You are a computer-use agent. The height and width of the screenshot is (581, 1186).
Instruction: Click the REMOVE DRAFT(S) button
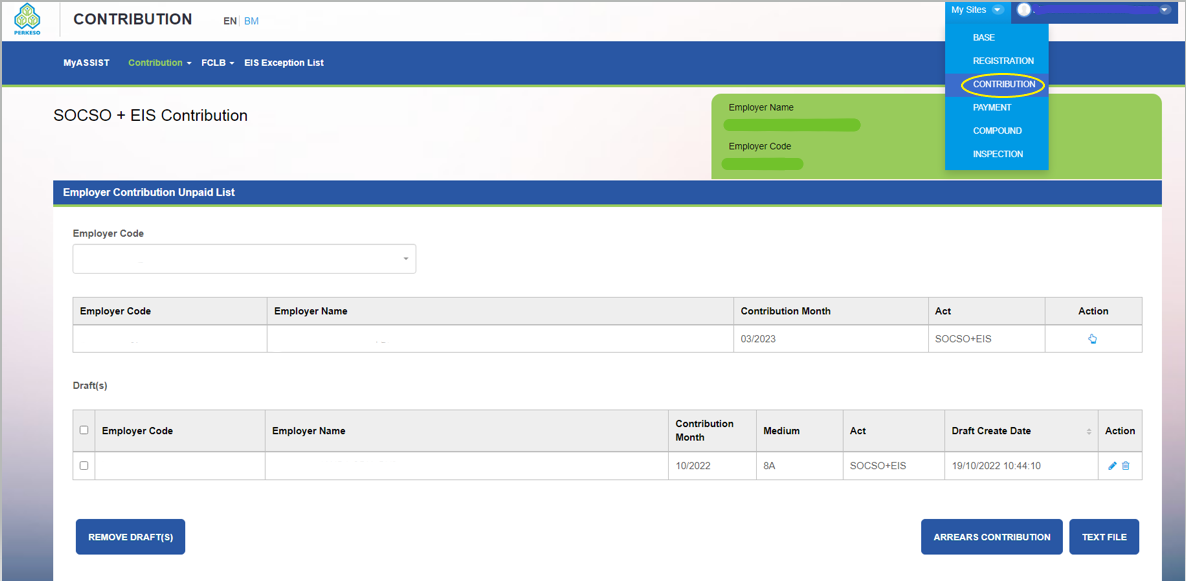point(131,537)
